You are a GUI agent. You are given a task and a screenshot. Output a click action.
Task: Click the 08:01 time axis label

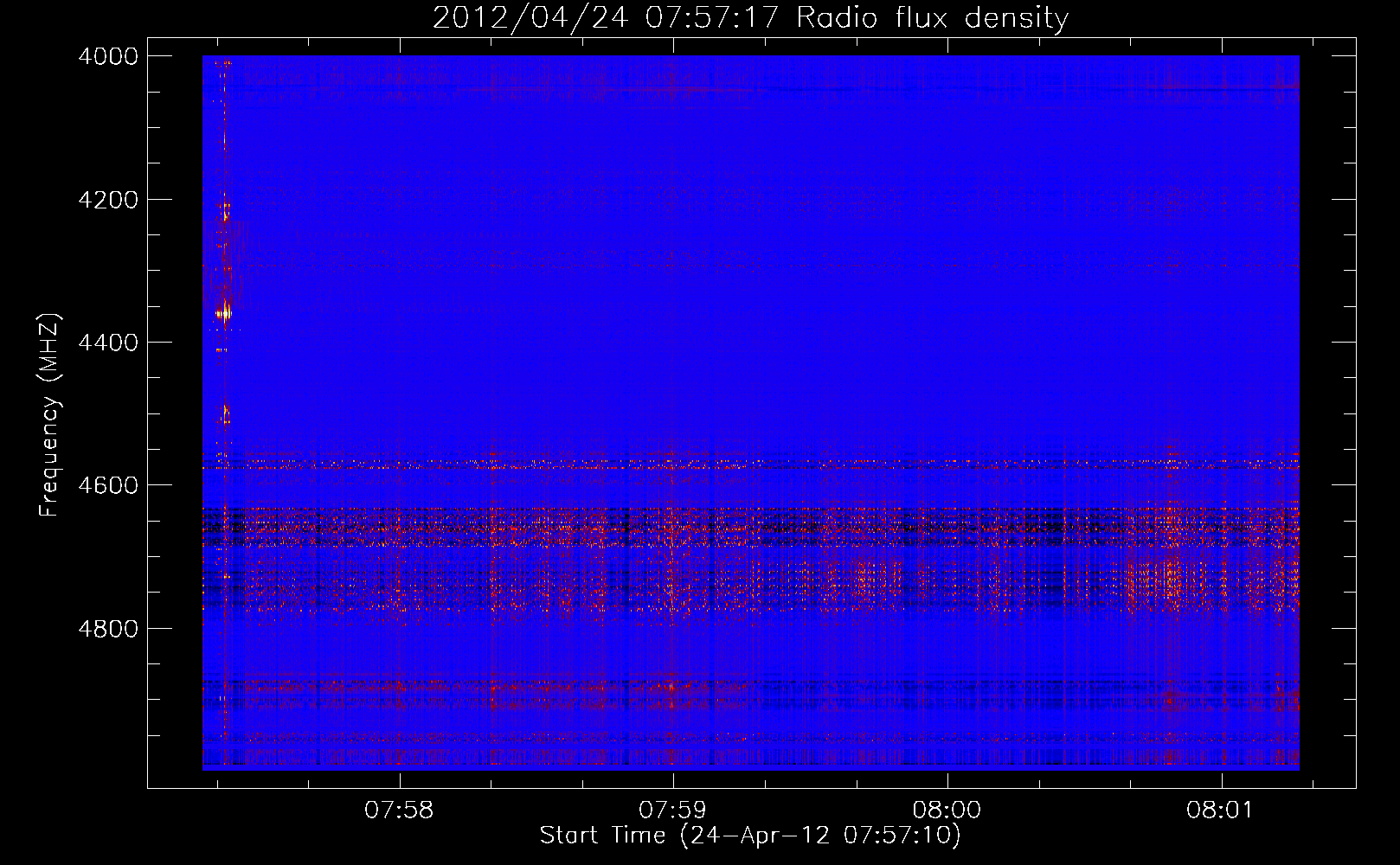click(x=1220, y=811)
